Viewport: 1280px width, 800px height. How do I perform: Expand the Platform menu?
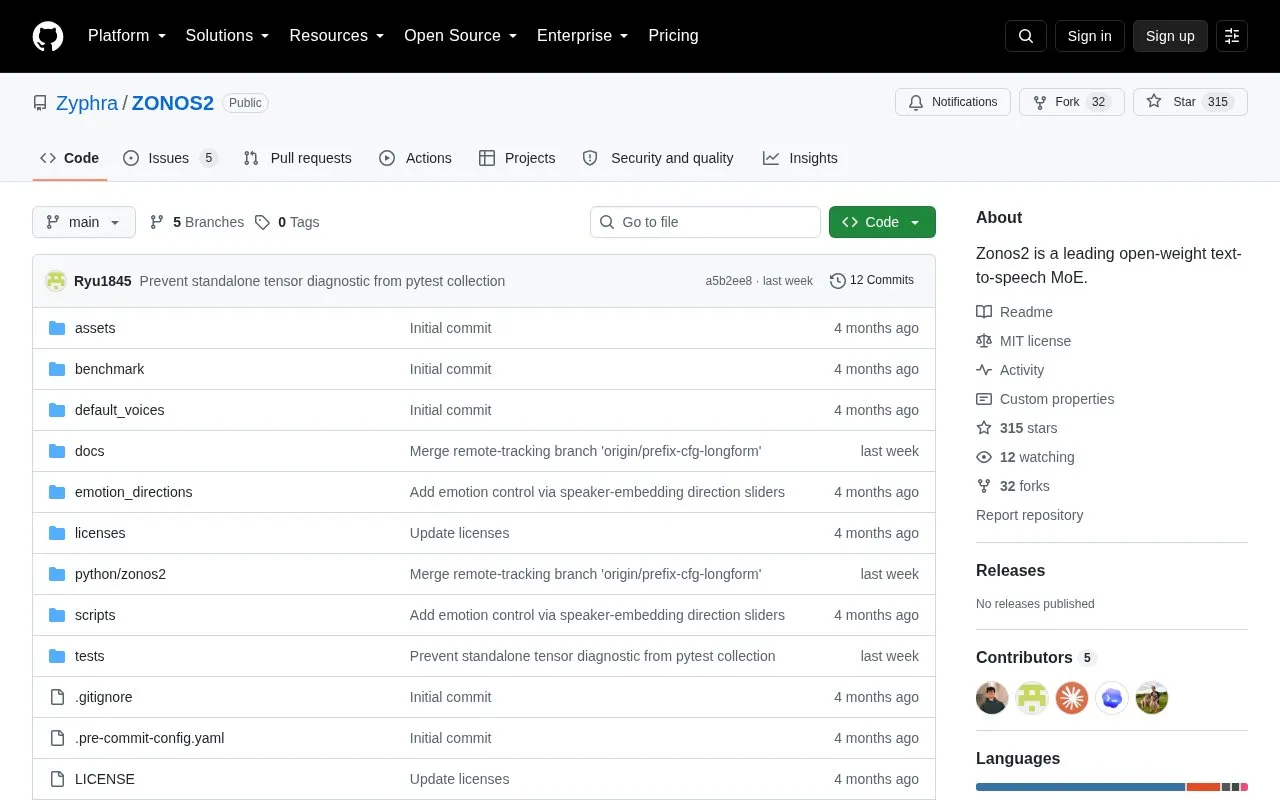[x=127, y=36]
